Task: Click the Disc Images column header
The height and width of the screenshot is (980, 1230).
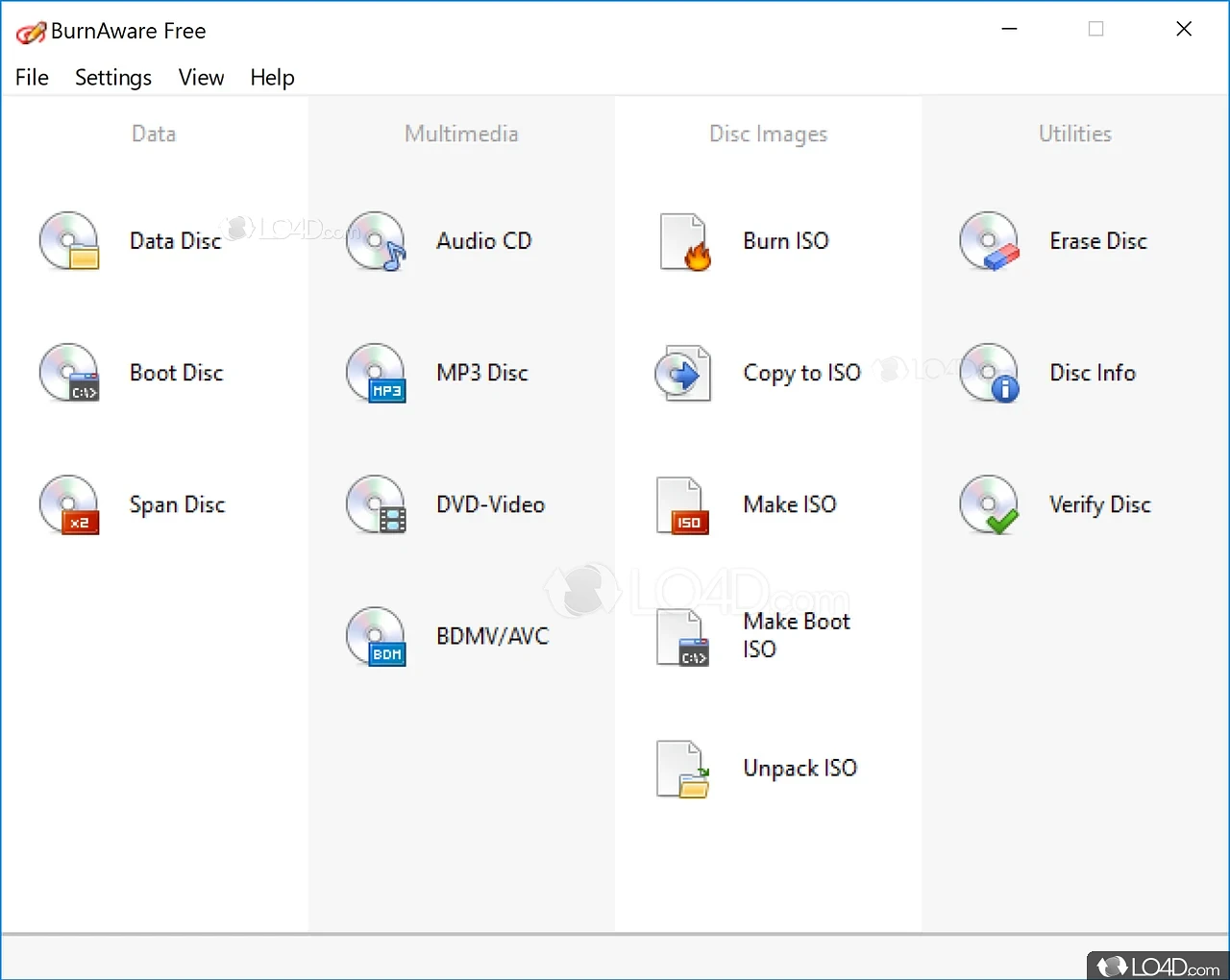Action: click(769, 135)
